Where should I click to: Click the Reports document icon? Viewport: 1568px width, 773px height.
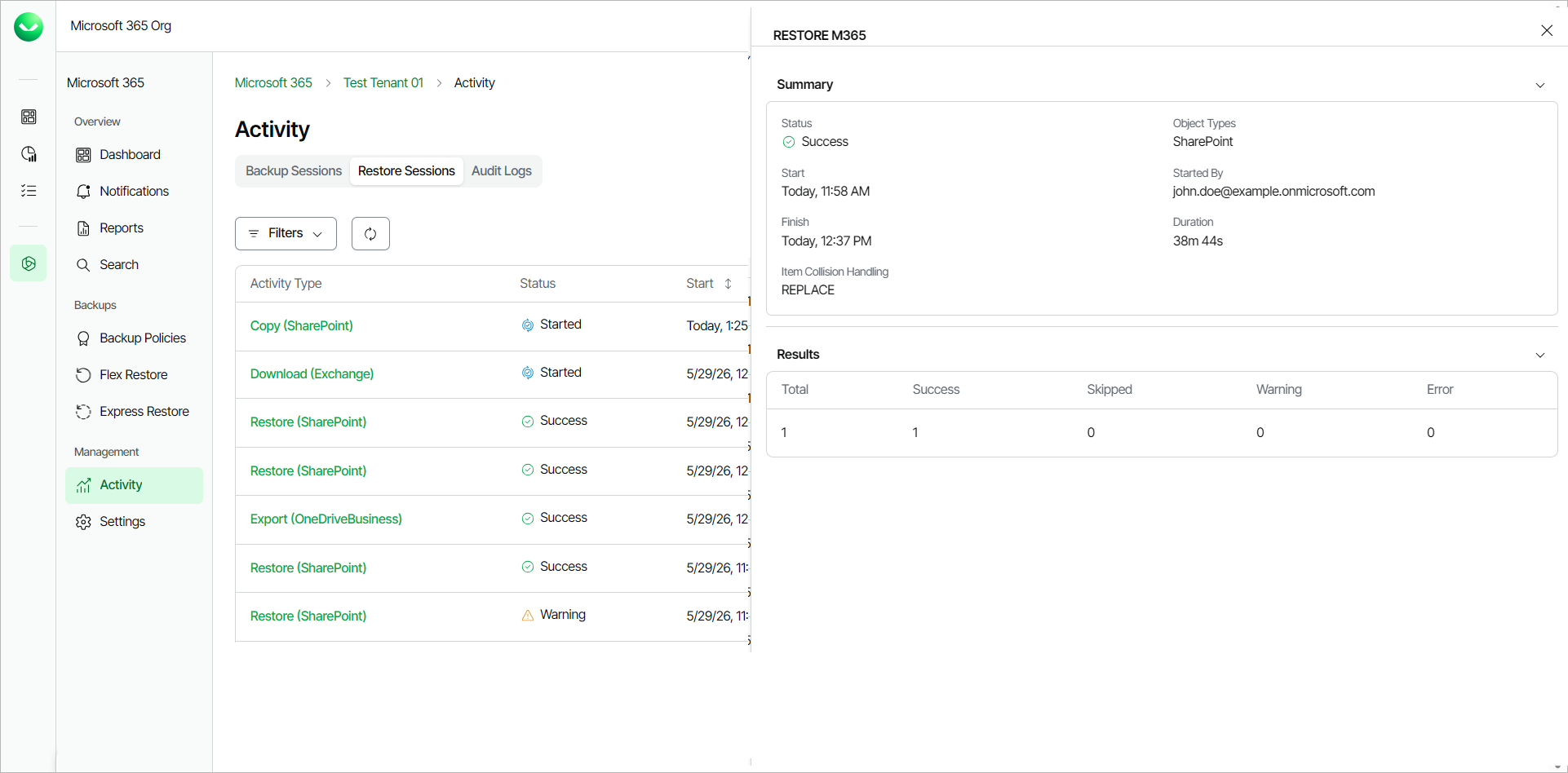[x=83, y=228]
